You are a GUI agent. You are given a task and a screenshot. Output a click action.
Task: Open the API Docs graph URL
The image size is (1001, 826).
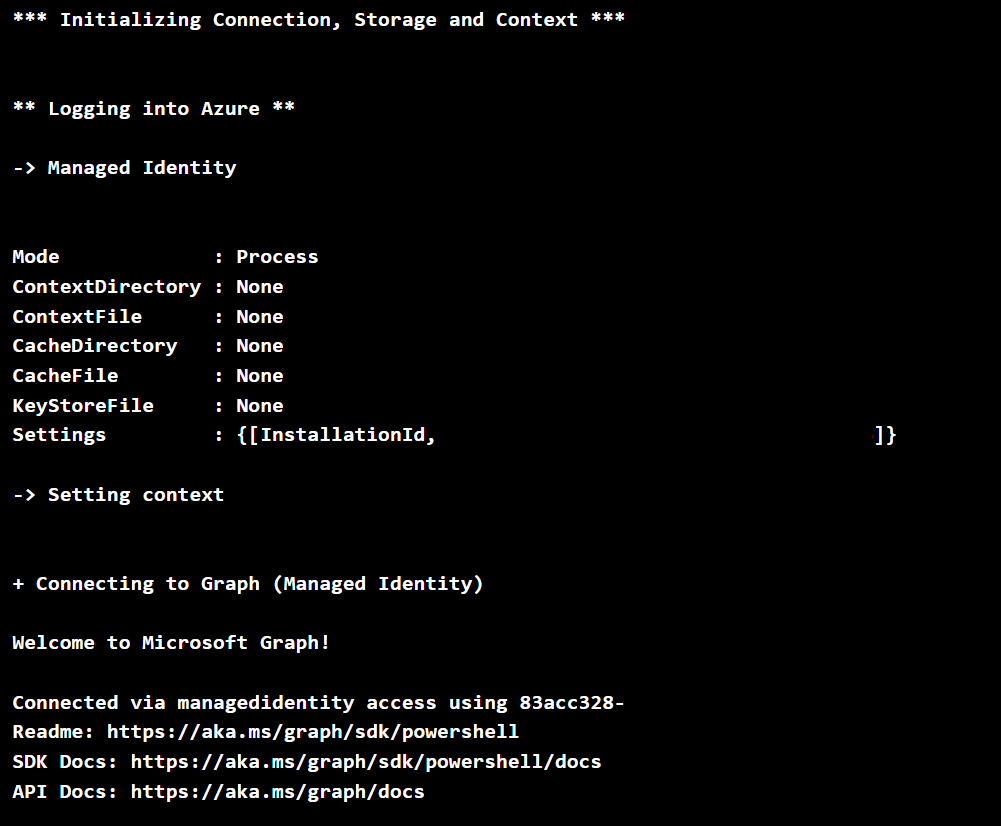(277, 792)
